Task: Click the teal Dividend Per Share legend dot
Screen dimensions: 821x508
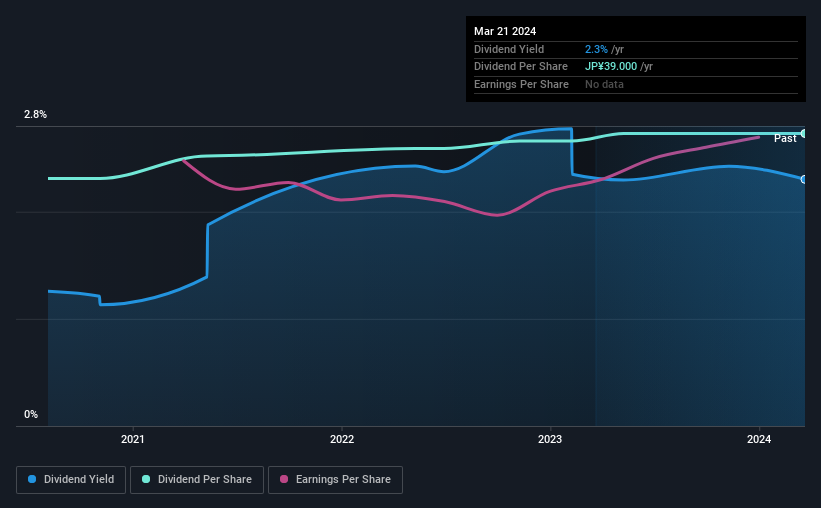Action: 146,479
